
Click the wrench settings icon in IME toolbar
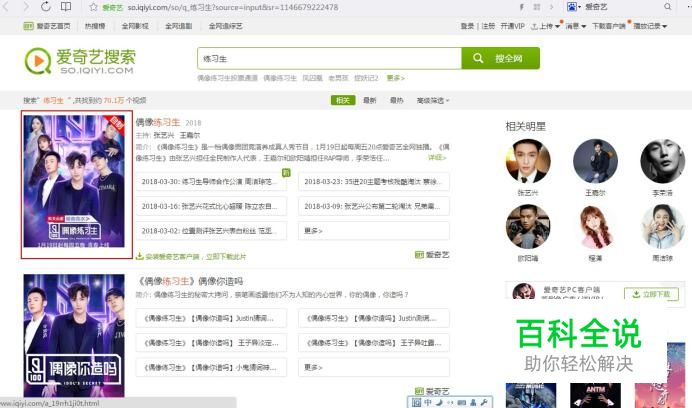coord(484,402)
